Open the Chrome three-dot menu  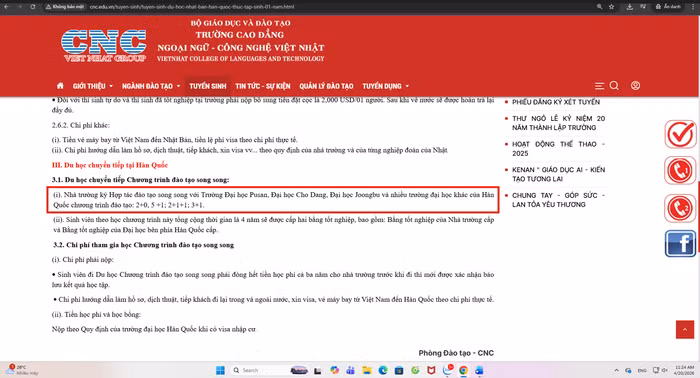tap(693, 7)
